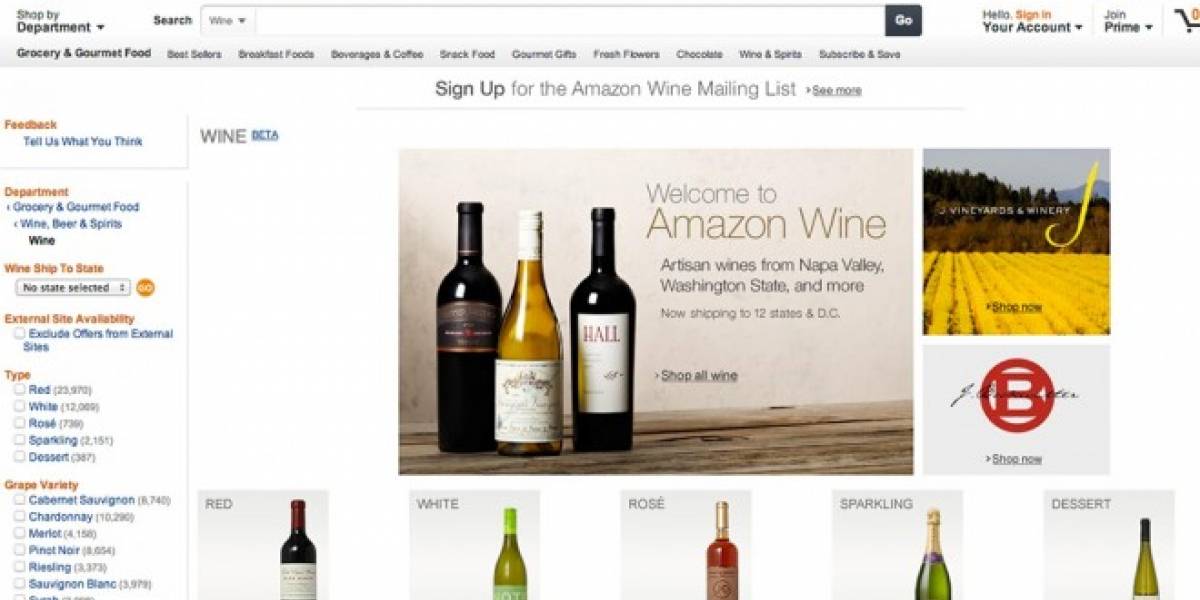Go to the Best Sellers nav item
This screenshot has width=1200, height=600.
[194, 55]
